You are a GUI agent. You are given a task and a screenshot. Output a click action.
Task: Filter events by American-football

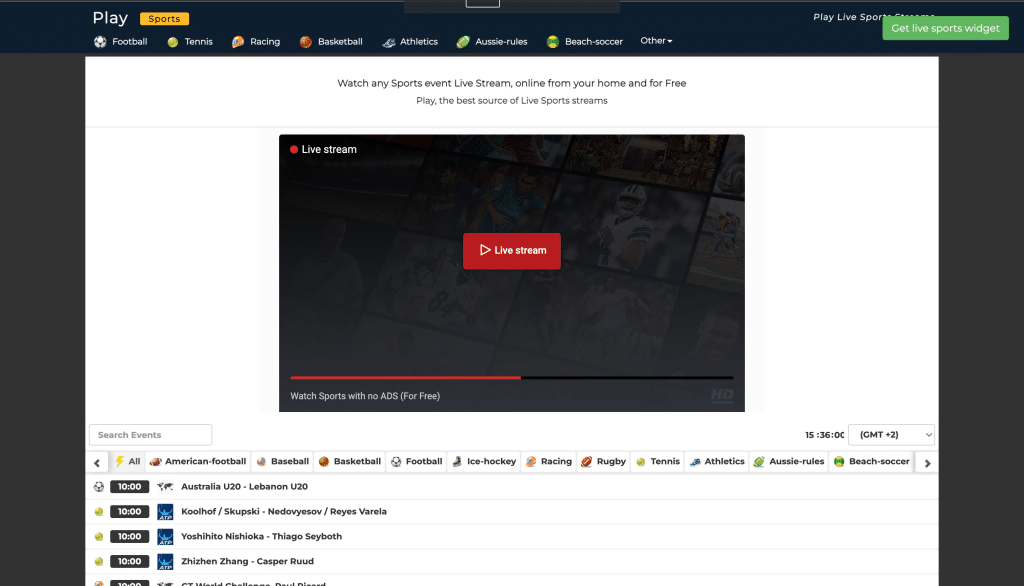point(197,461)
